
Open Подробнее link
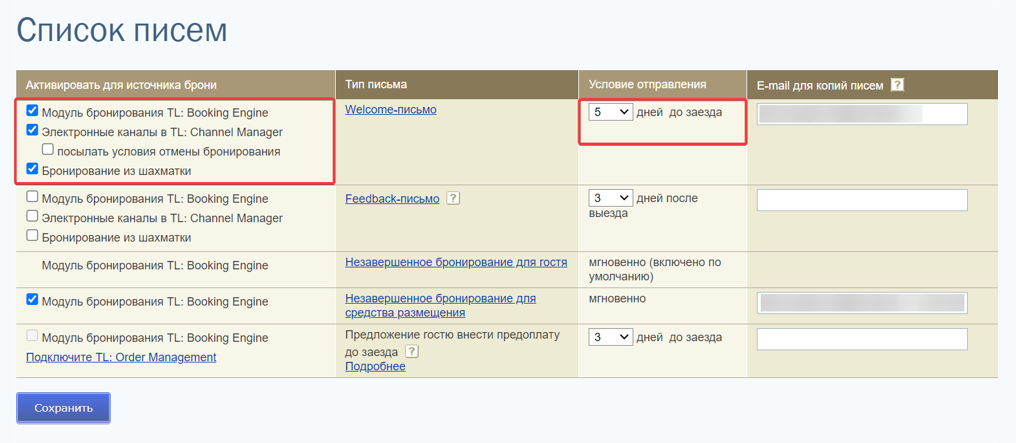tap(375, 367)
